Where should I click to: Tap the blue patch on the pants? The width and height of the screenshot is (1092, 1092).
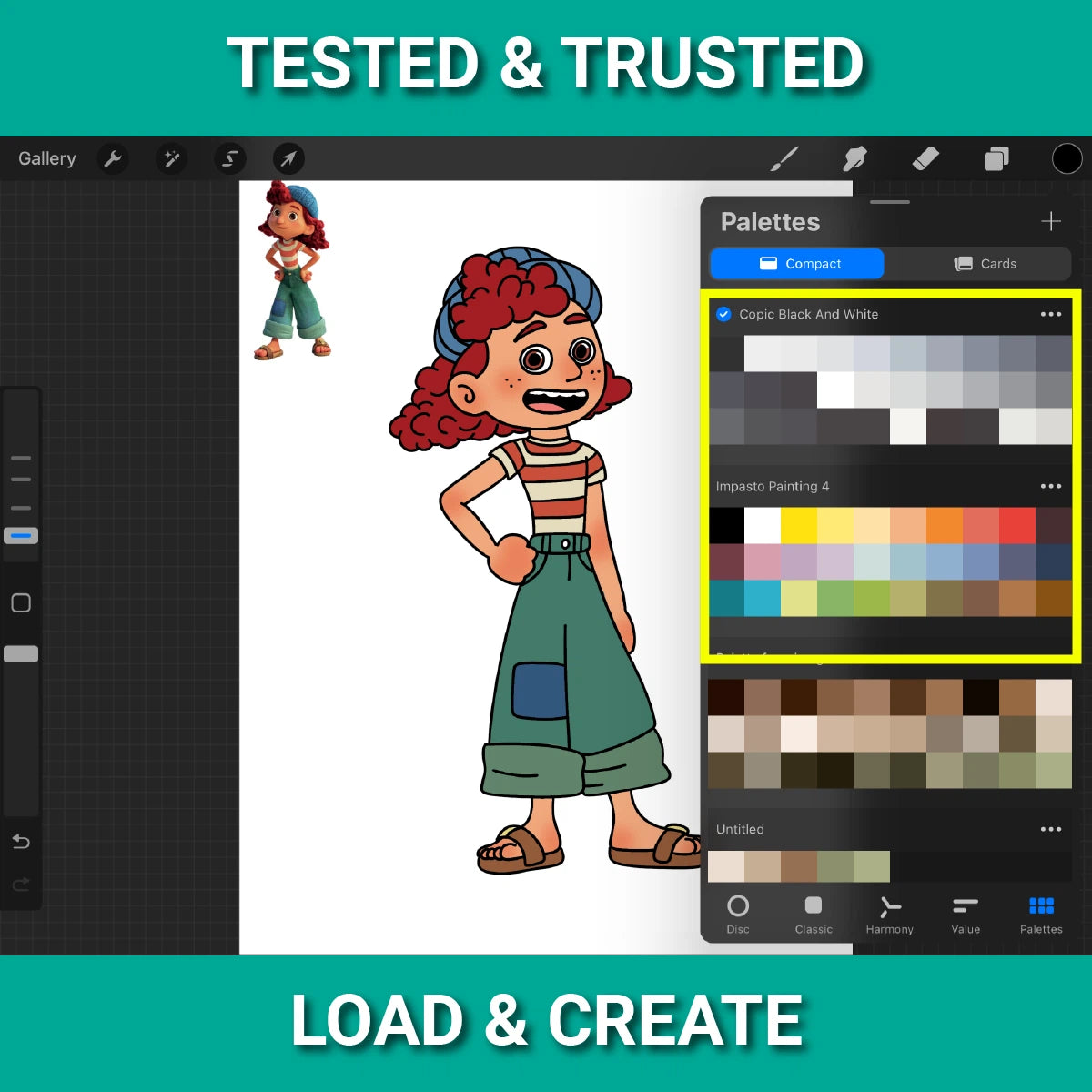coord(540,691)
